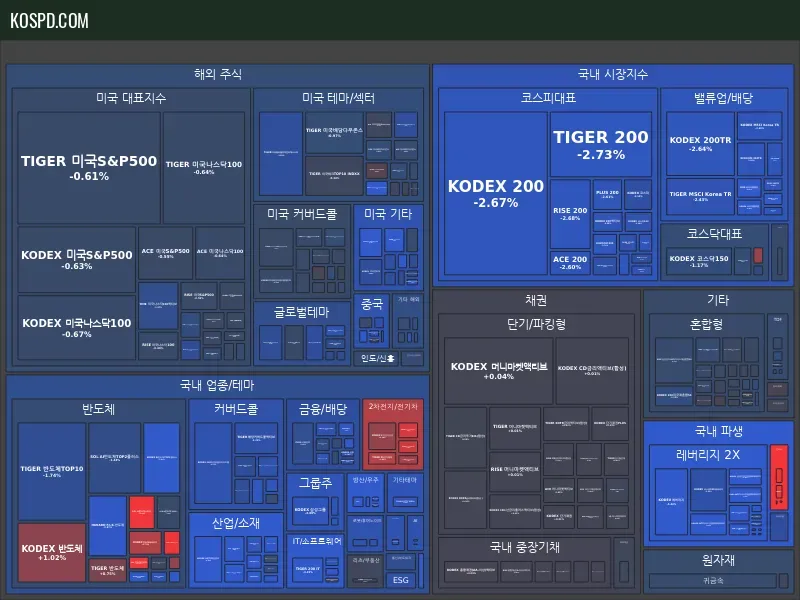Click the 해외 주식 group header

click(x=218, y=74)
